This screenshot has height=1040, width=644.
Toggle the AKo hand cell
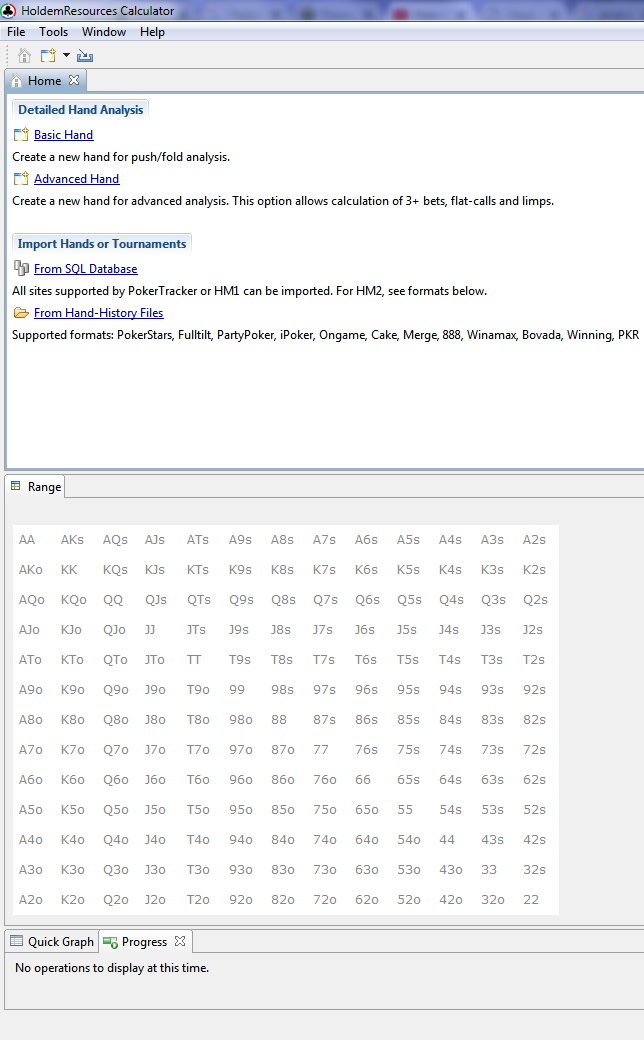31,570
